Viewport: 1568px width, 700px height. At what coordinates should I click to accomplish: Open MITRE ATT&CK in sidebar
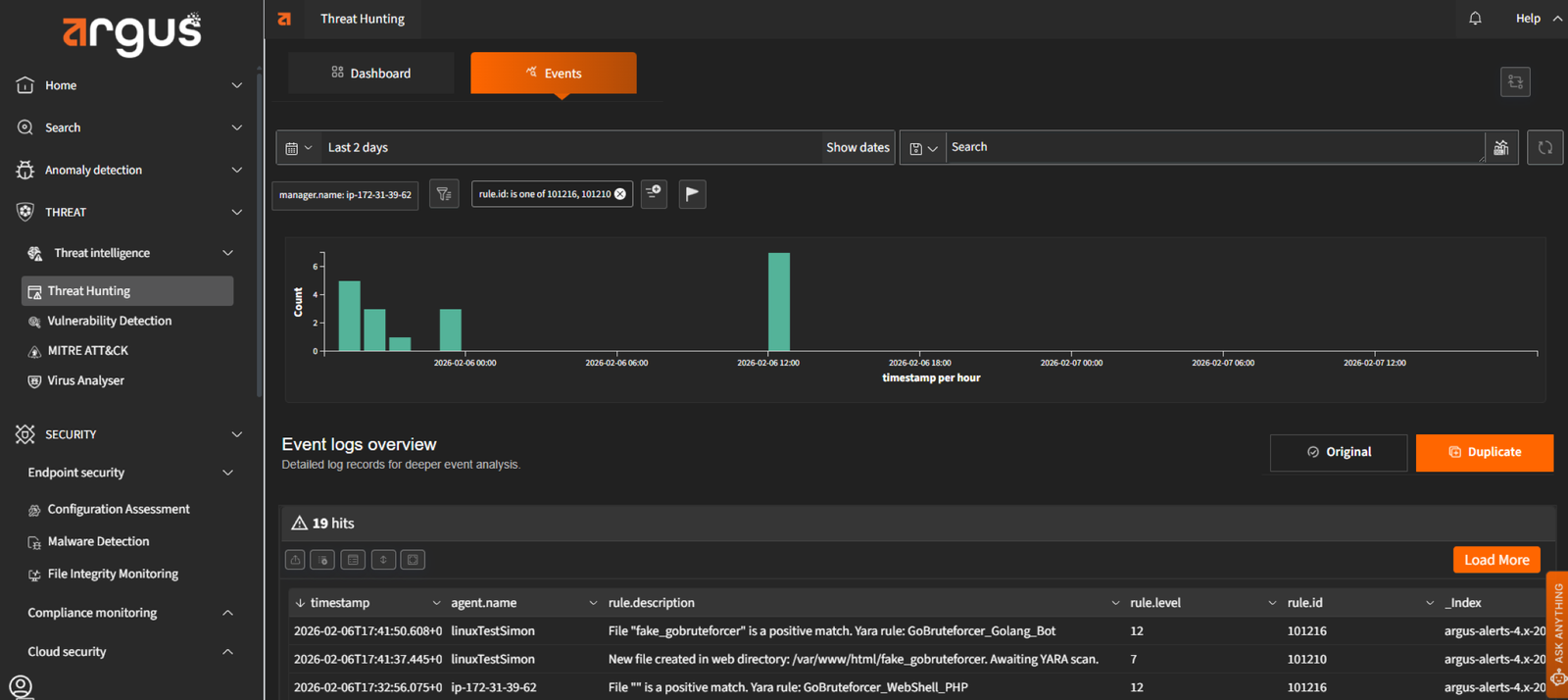tap(87, 351)
